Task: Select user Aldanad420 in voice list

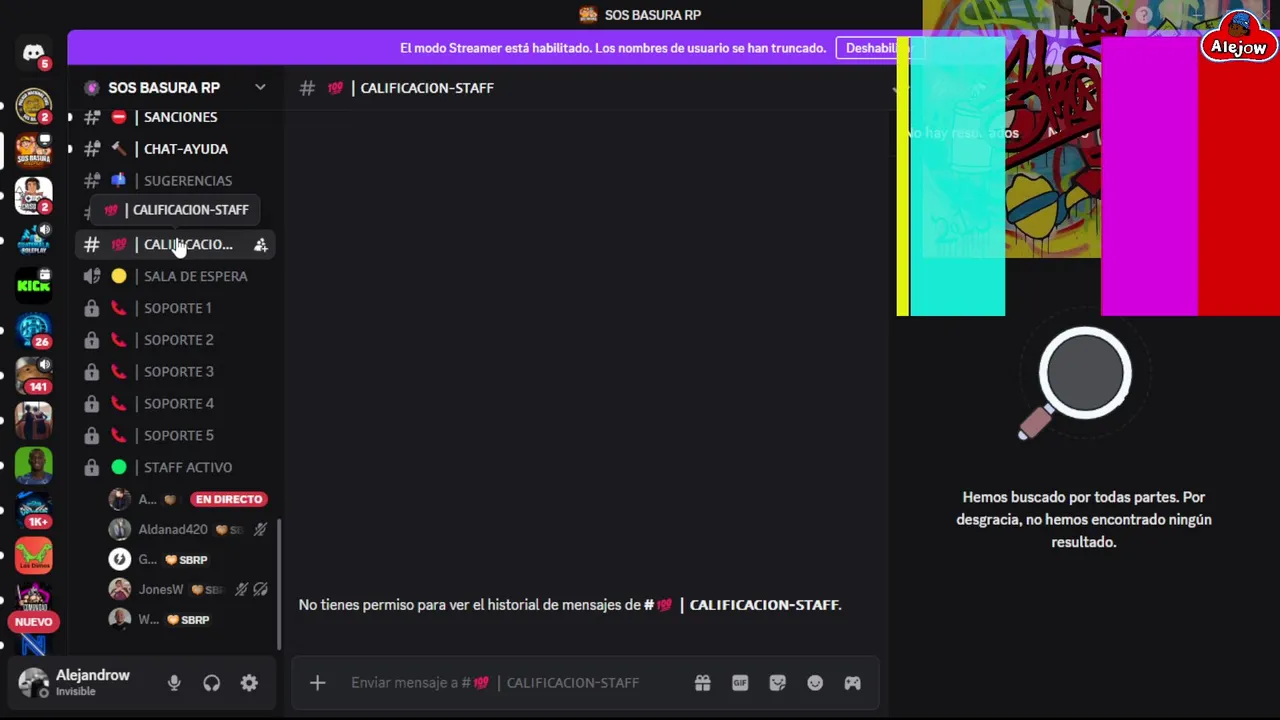Action: (188, 530)
